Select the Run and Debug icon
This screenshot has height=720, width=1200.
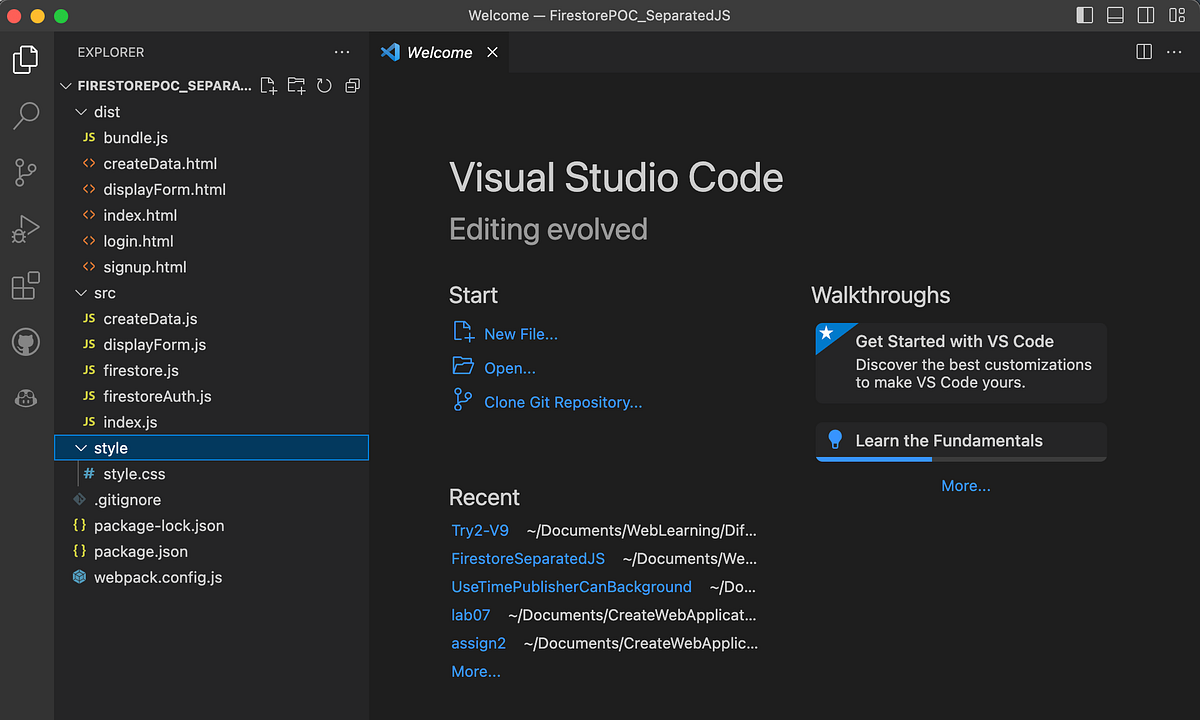(25, 228)
